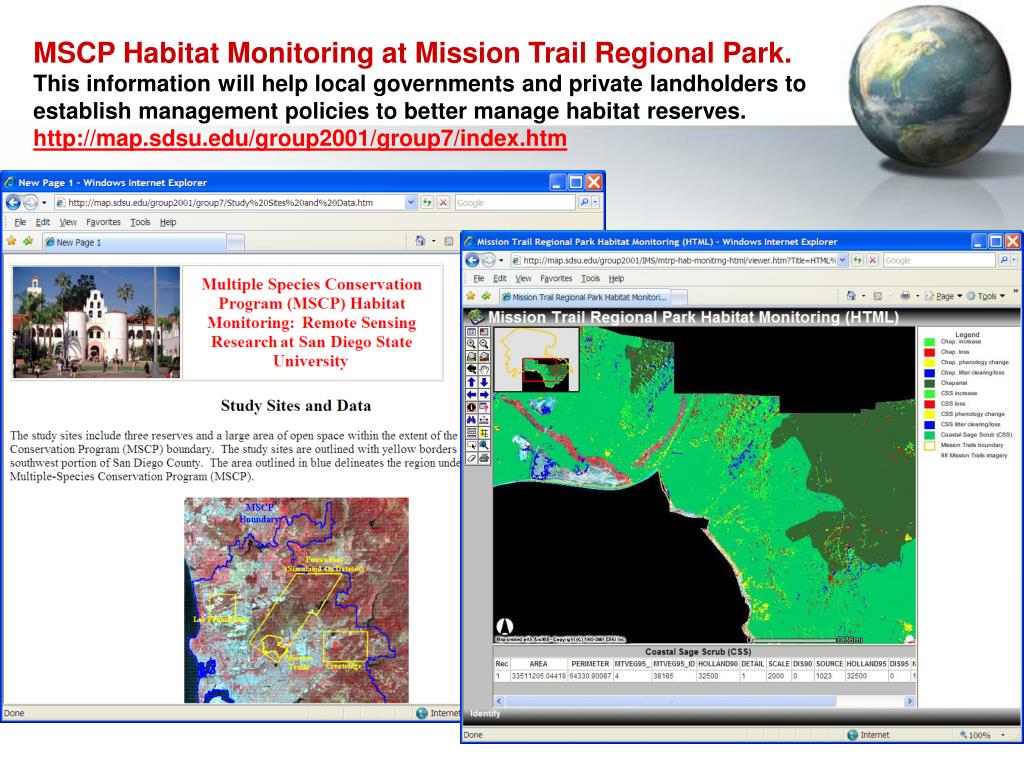
Task: Open File menu in New Page 1 window
Action: point(20,222)
